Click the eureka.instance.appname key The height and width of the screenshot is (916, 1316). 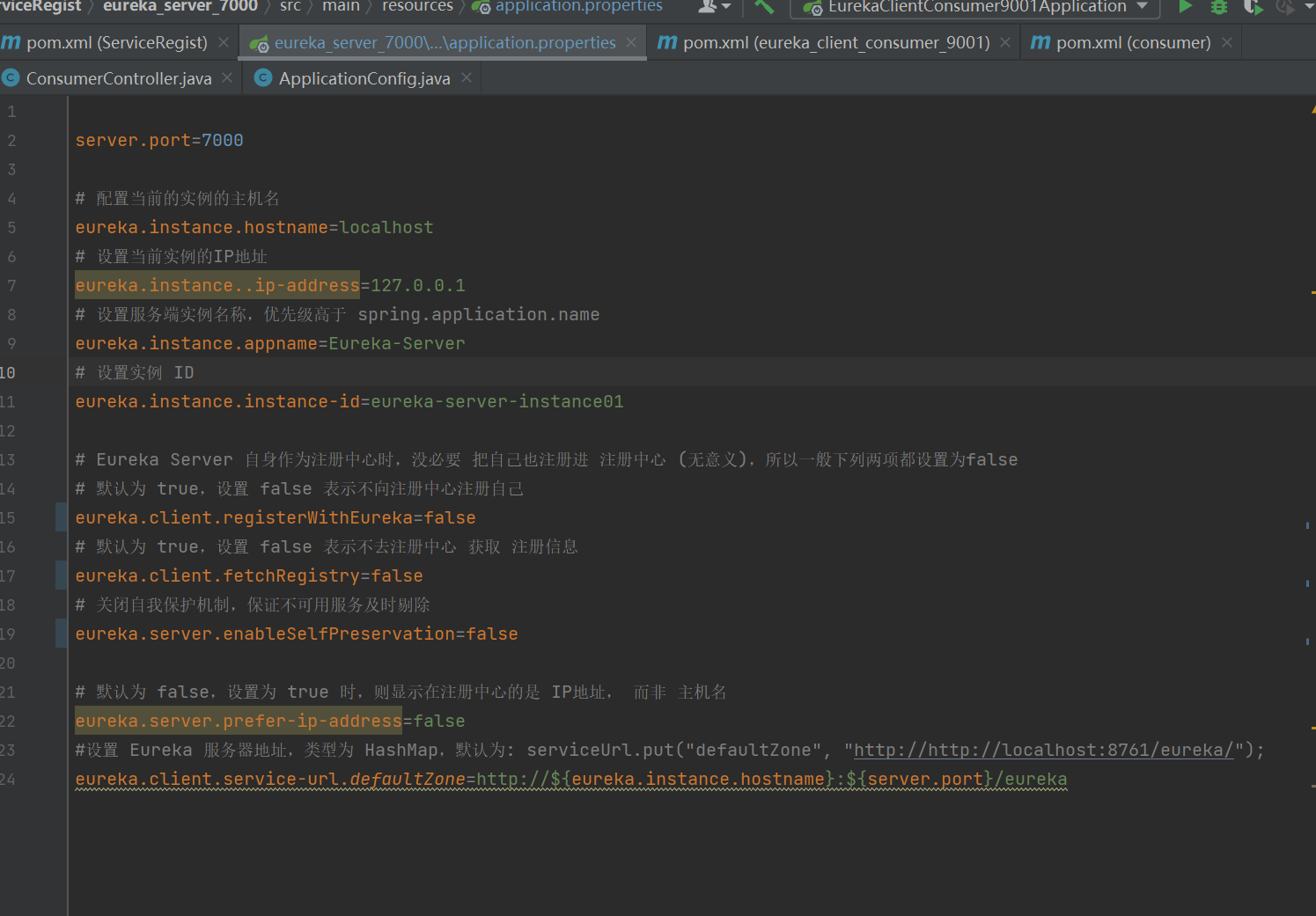tap(196, 344)
